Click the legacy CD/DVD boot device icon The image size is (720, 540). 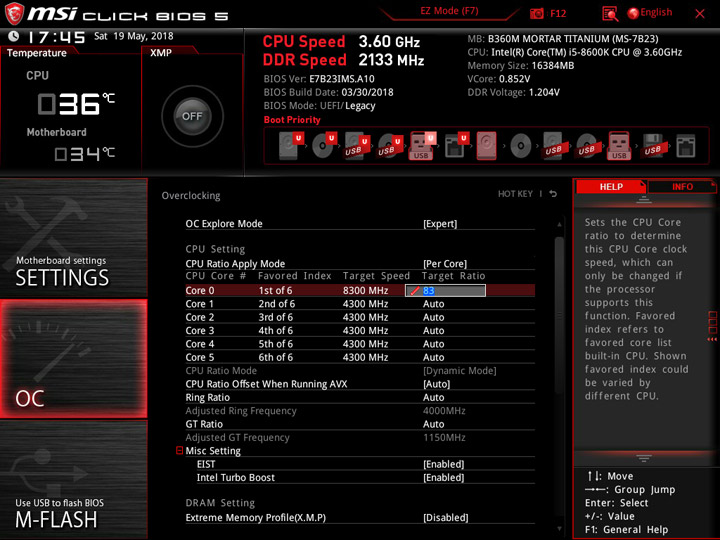pos(521,146)
